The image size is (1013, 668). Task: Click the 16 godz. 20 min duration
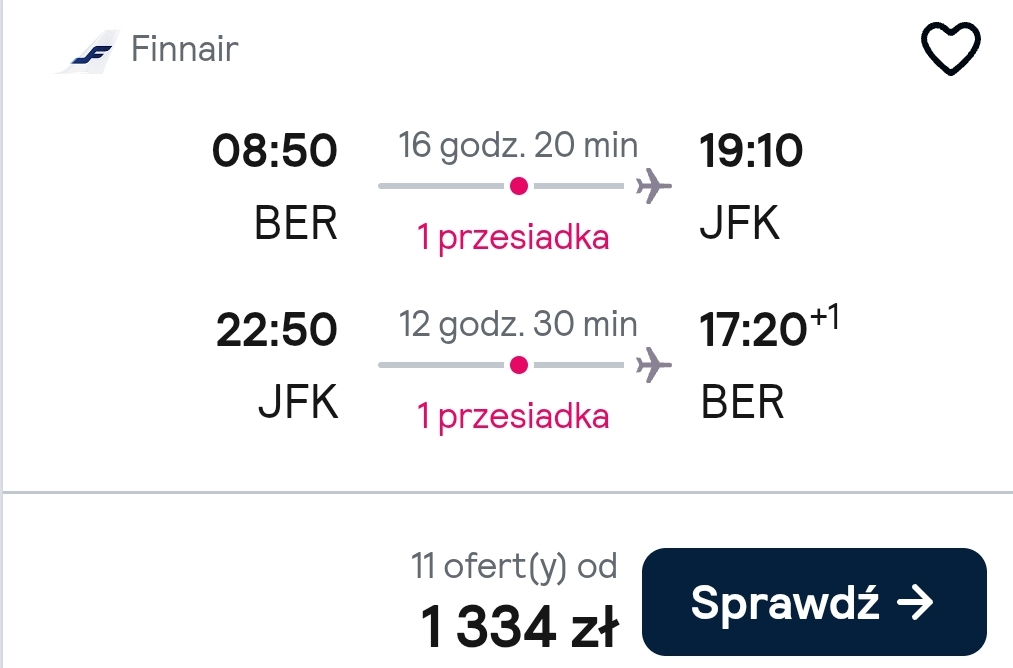518,145
